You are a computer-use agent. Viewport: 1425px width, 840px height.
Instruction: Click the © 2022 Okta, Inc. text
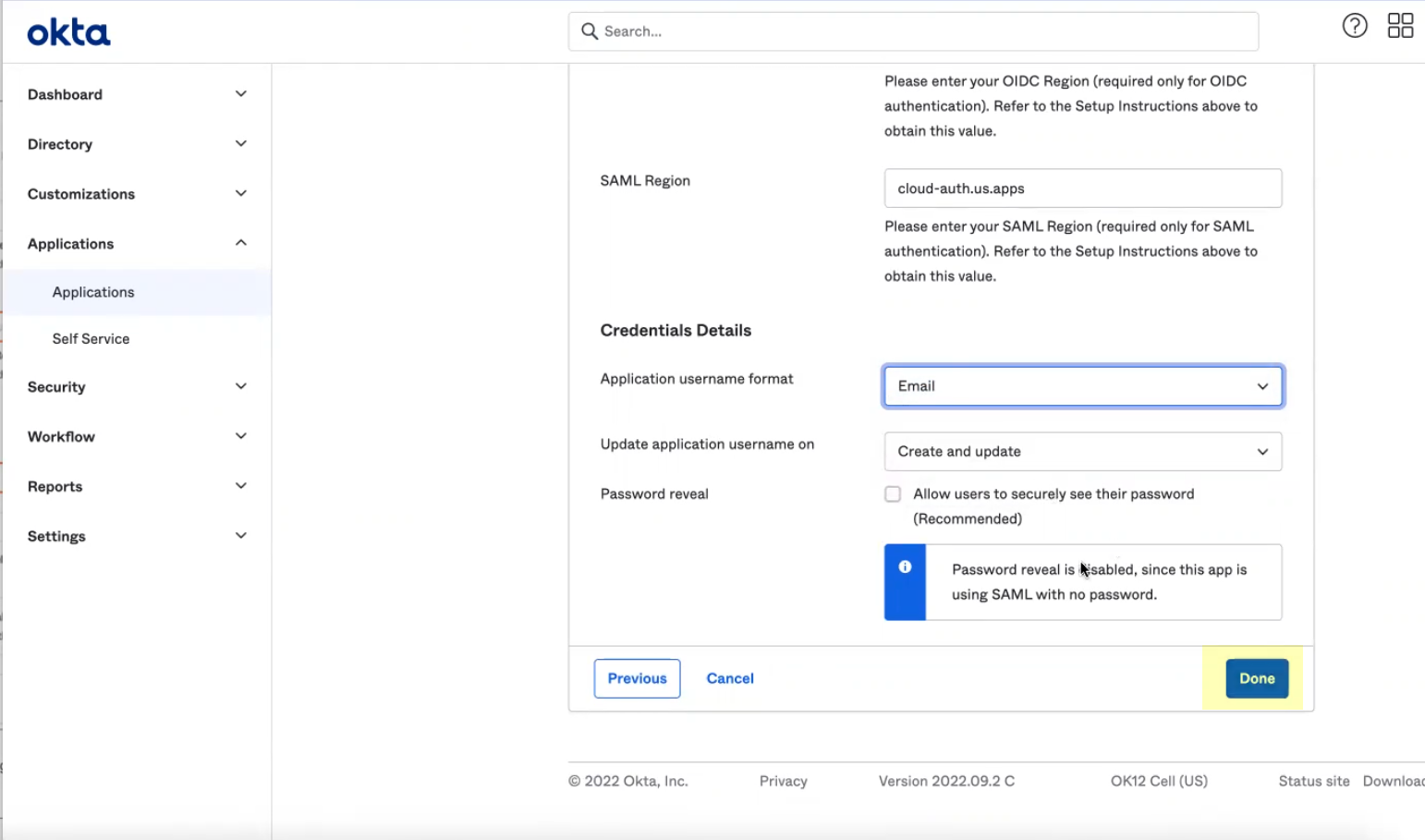pyautogui.click(x=628, y=781)
